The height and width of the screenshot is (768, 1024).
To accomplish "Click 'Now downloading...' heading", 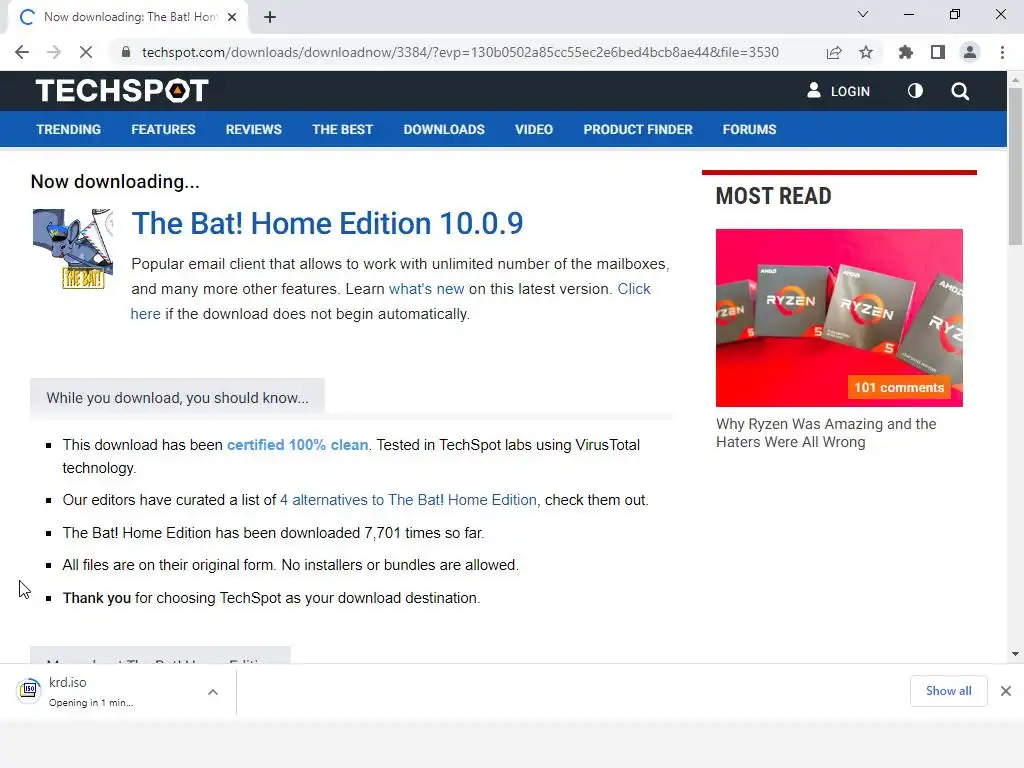I will coord(115,182).
